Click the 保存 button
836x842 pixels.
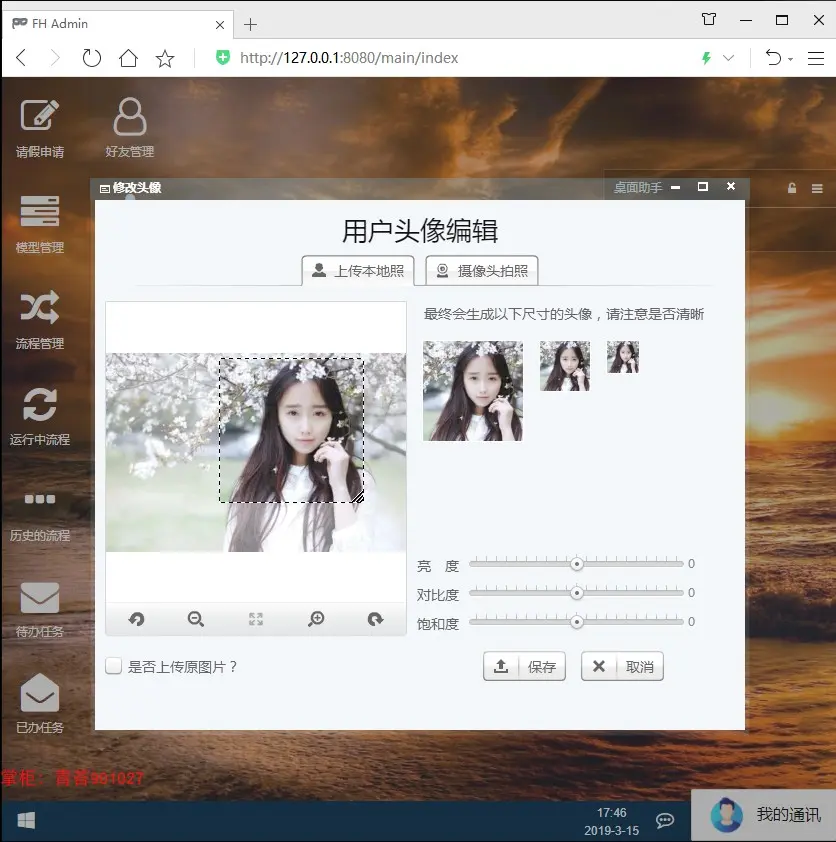coord(525,666)
